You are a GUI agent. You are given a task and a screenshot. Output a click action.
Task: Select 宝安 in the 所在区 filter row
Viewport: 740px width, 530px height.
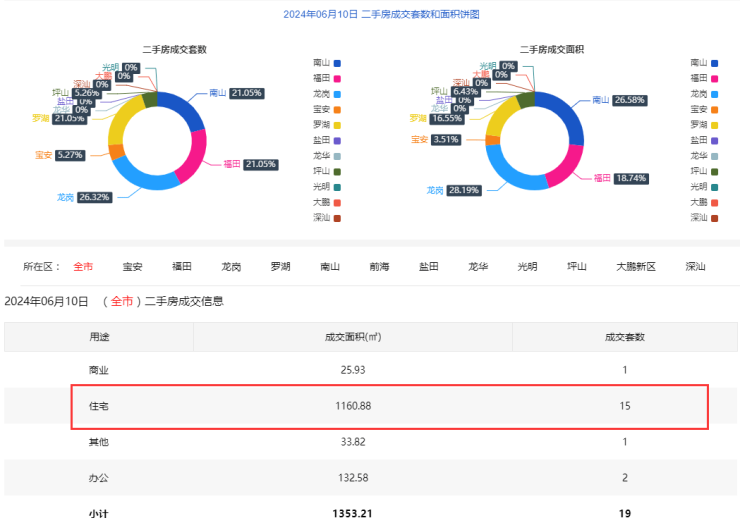(x=132, y=267)
